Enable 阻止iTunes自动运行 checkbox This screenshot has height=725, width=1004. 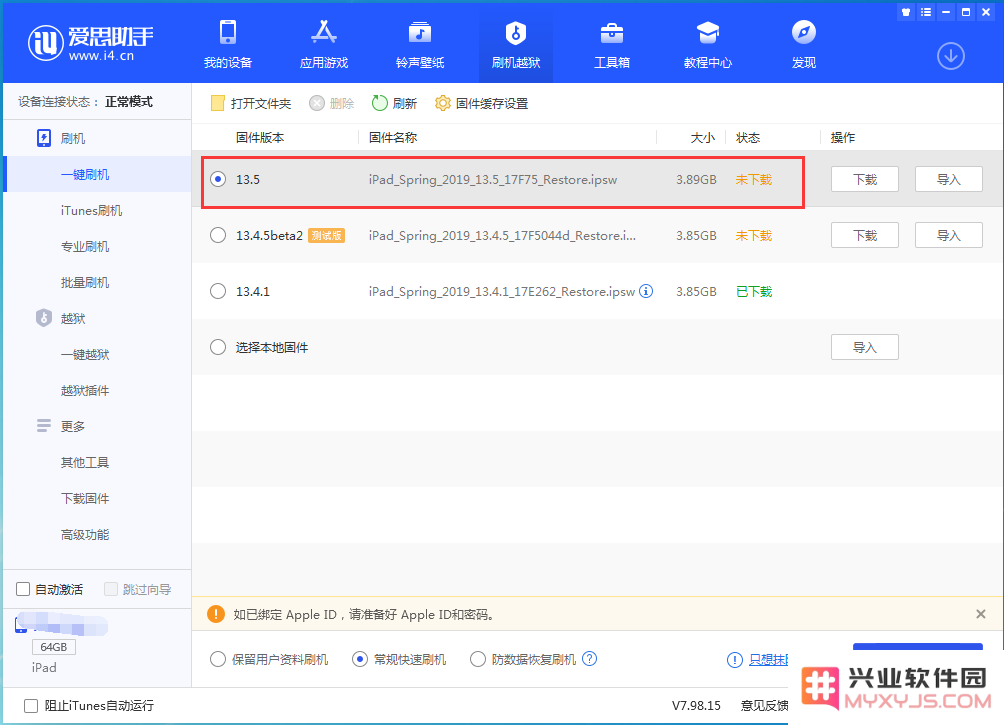31,706
